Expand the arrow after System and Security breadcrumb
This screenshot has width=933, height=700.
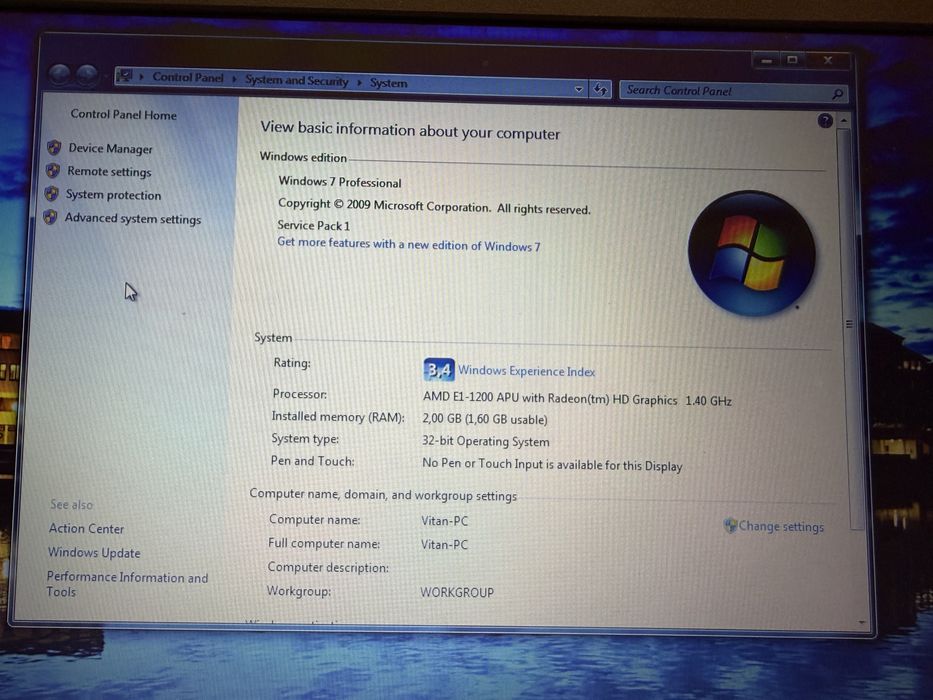[359, 82]
